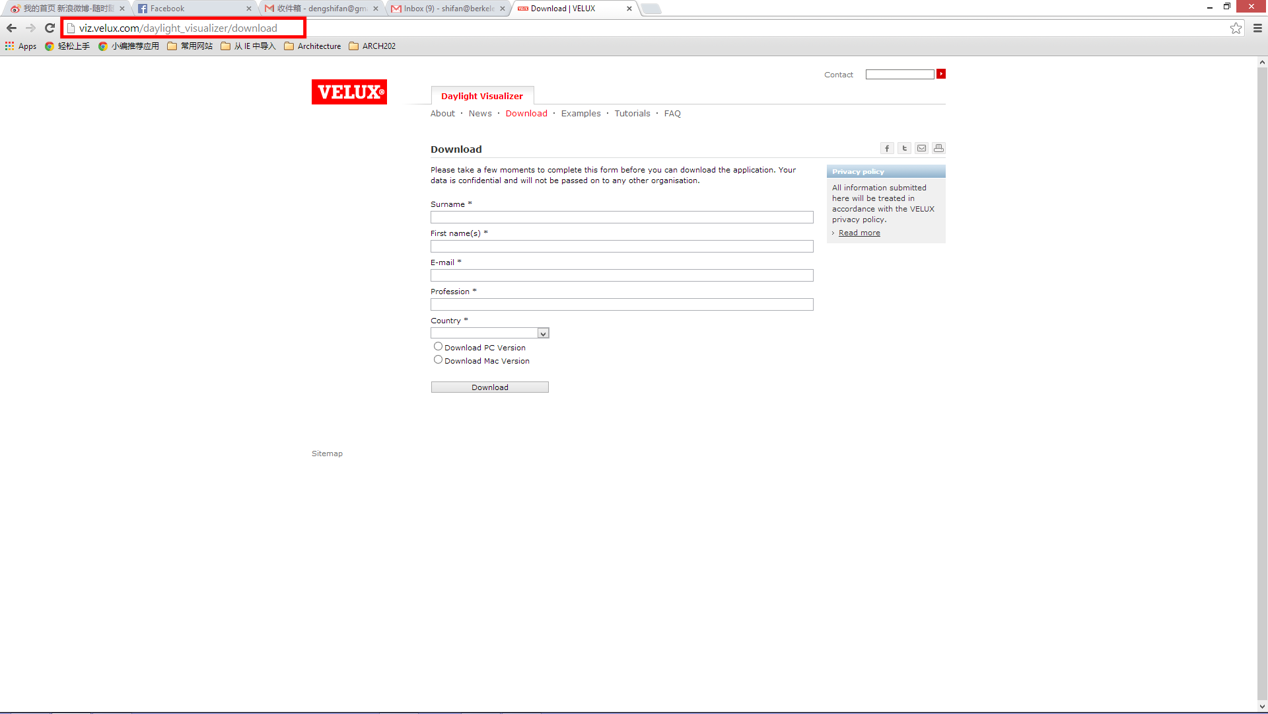
Task: Share page on Facebook icon
Action: pos(887,148)
